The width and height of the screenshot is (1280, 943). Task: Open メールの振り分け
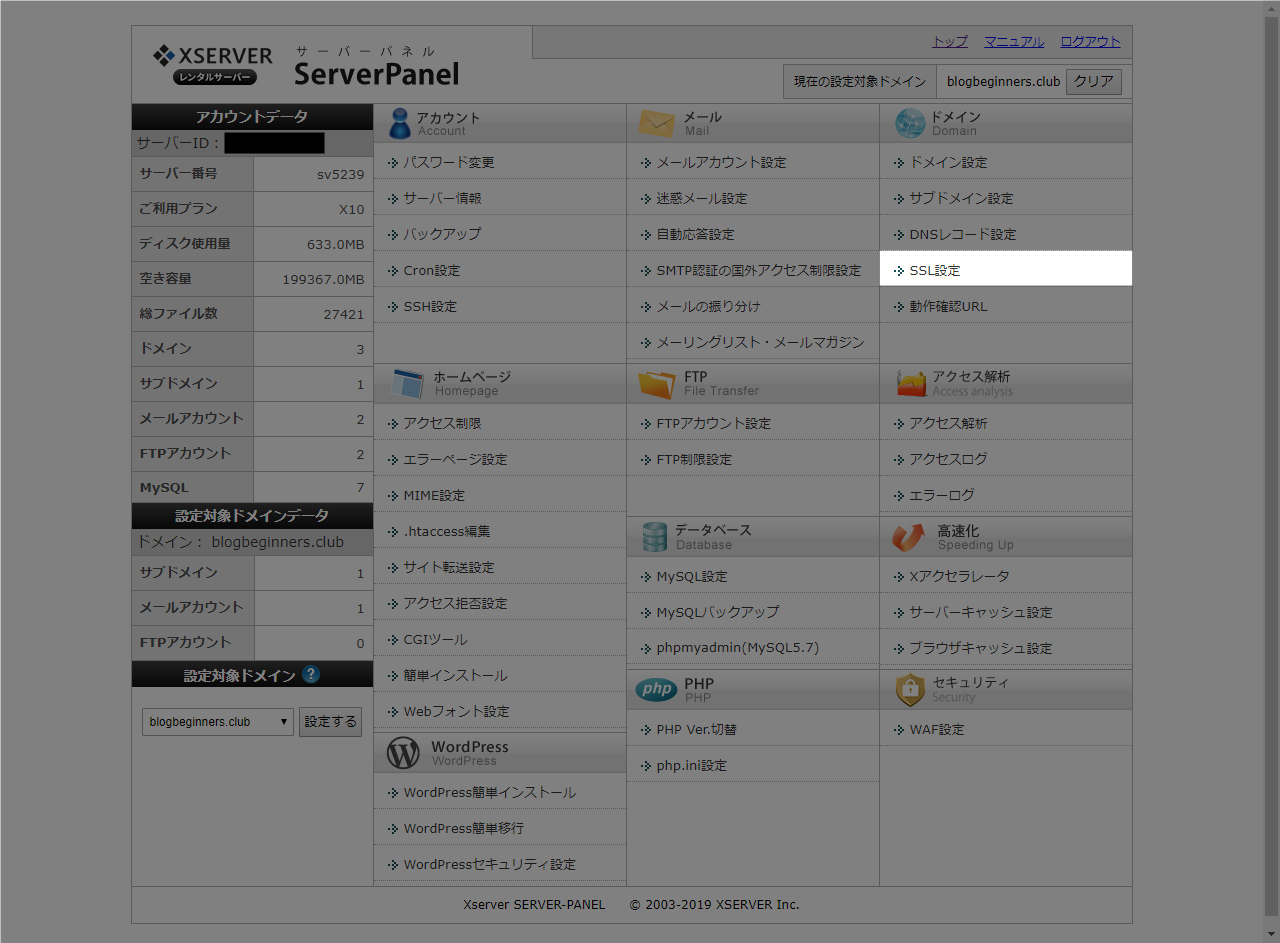708,306
